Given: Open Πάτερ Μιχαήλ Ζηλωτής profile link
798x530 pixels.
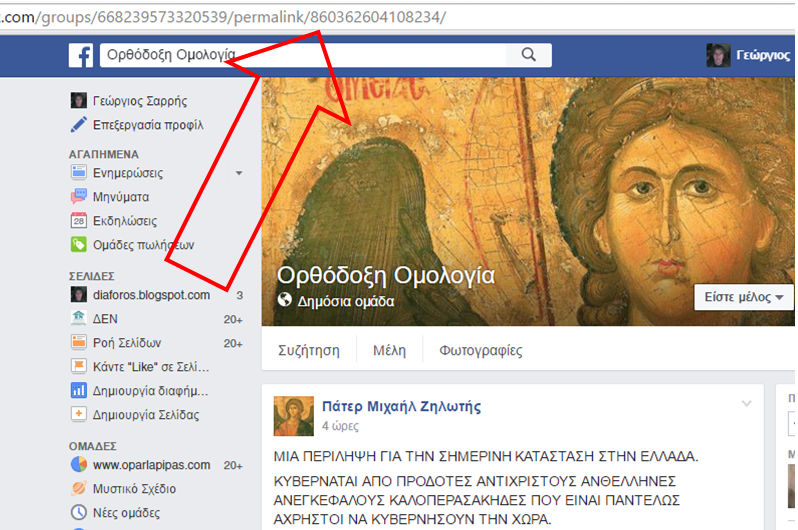Looking at the screenshot, I should pyautogui.click(x=401, y=406).
